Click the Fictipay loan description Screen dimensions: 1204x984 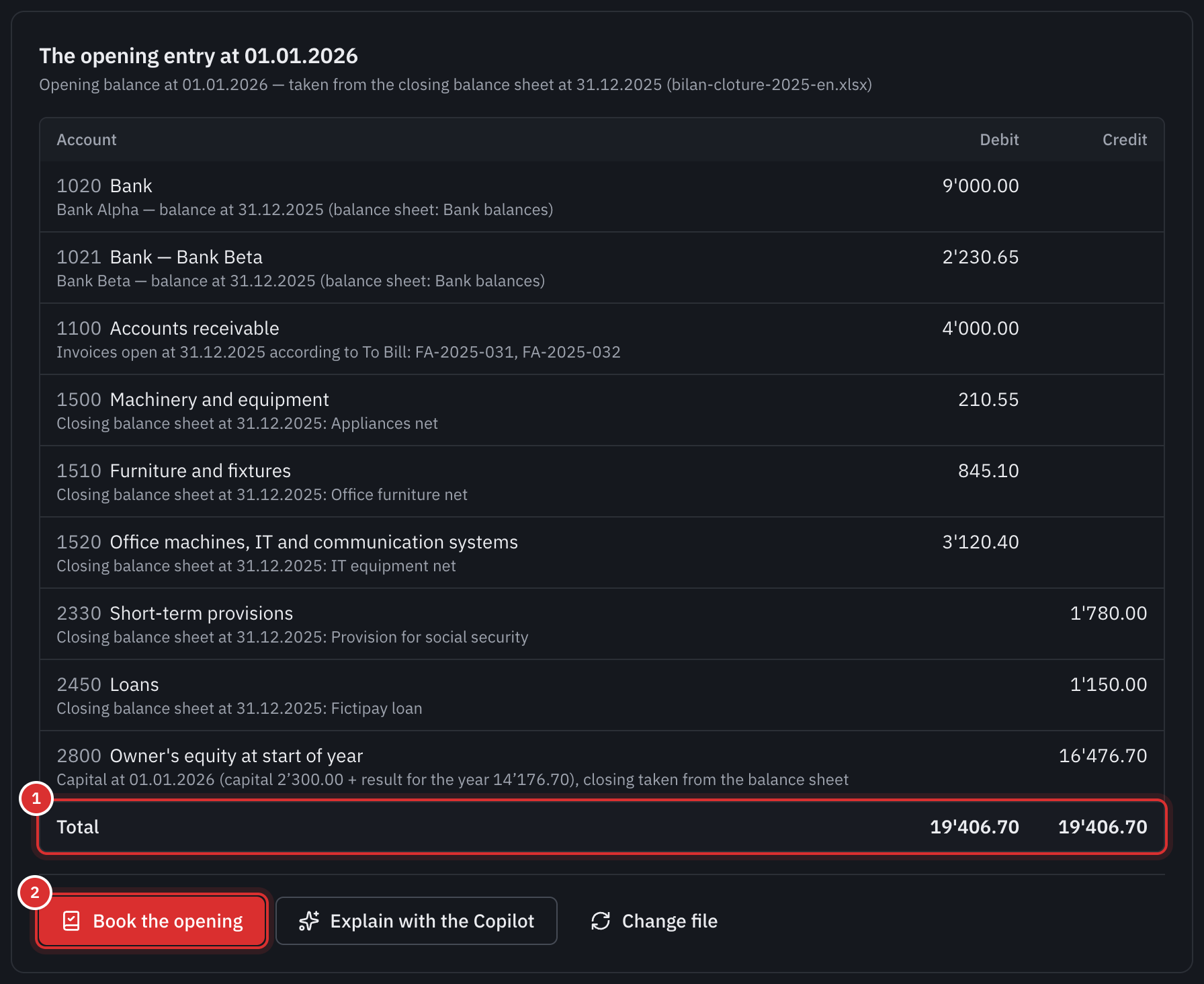tap(239, 708)
